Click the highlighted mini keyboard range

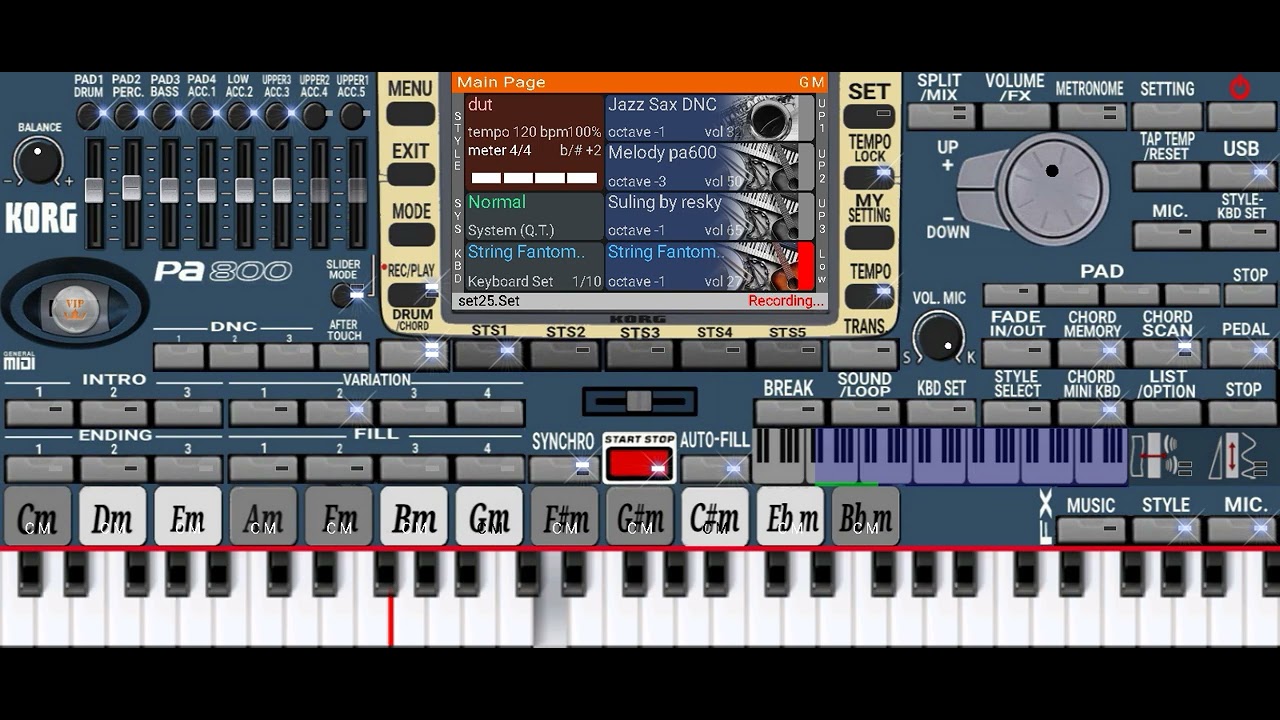click(x=971, y=456)
